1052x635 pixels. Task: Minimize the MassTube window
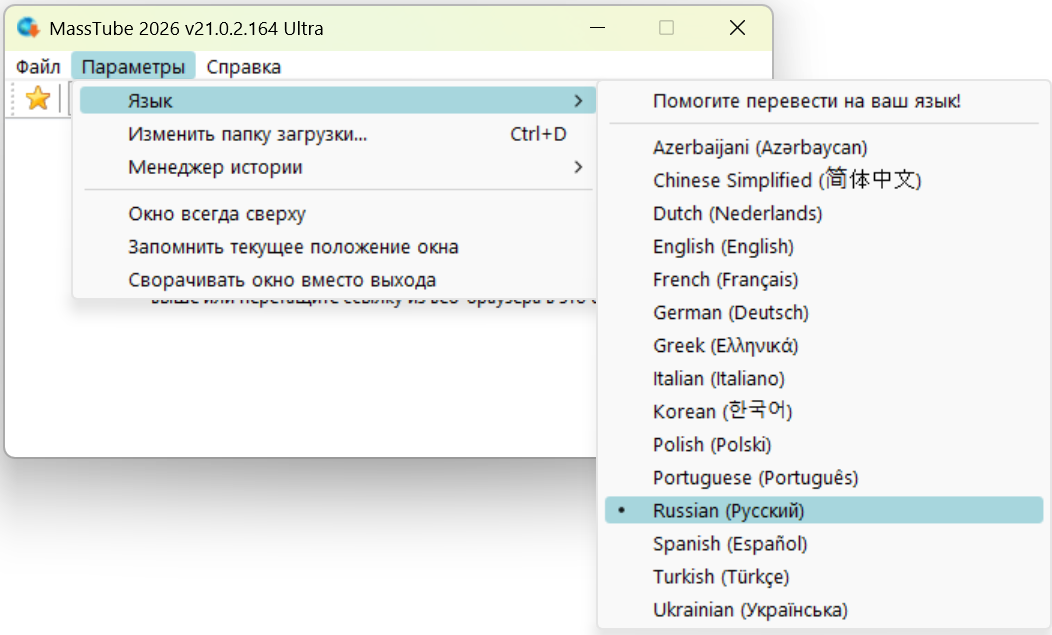tap(597, 28)
